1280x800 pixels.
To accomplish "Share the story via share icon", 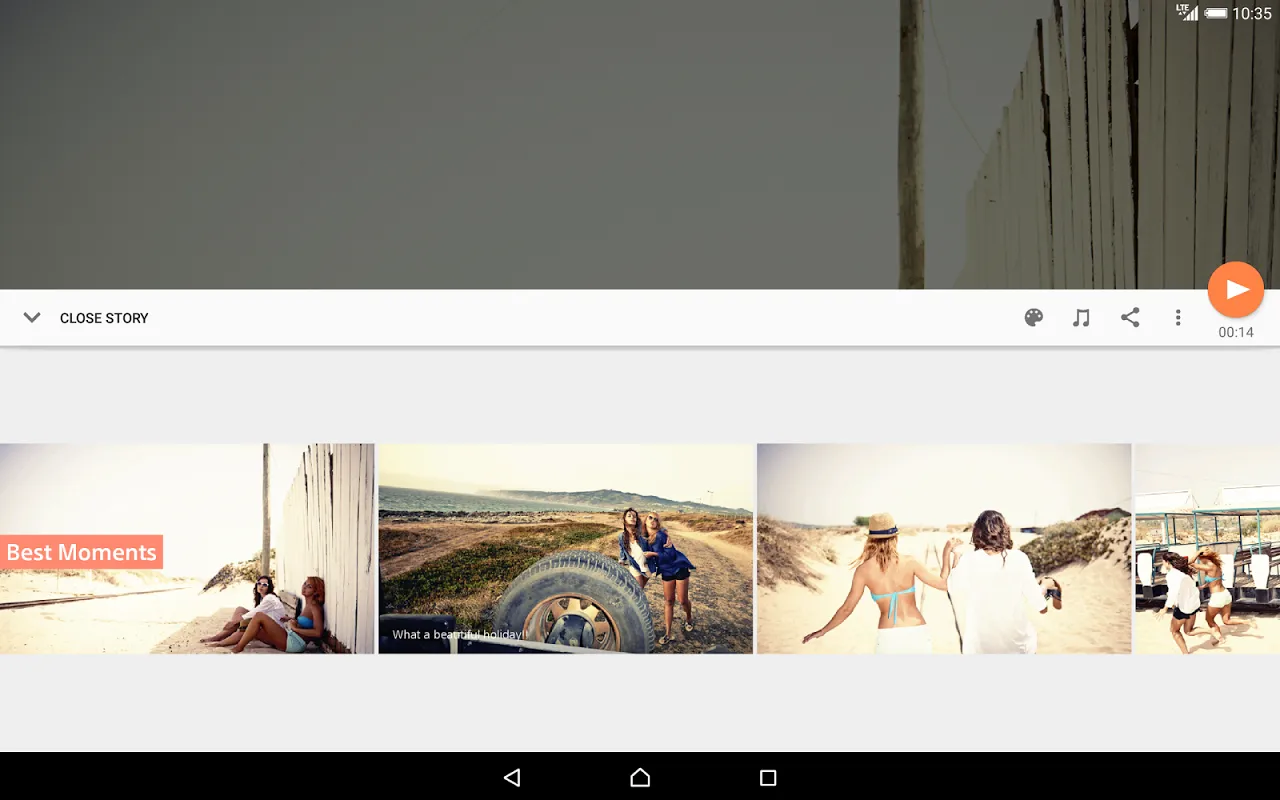I will pos(1130,318).
